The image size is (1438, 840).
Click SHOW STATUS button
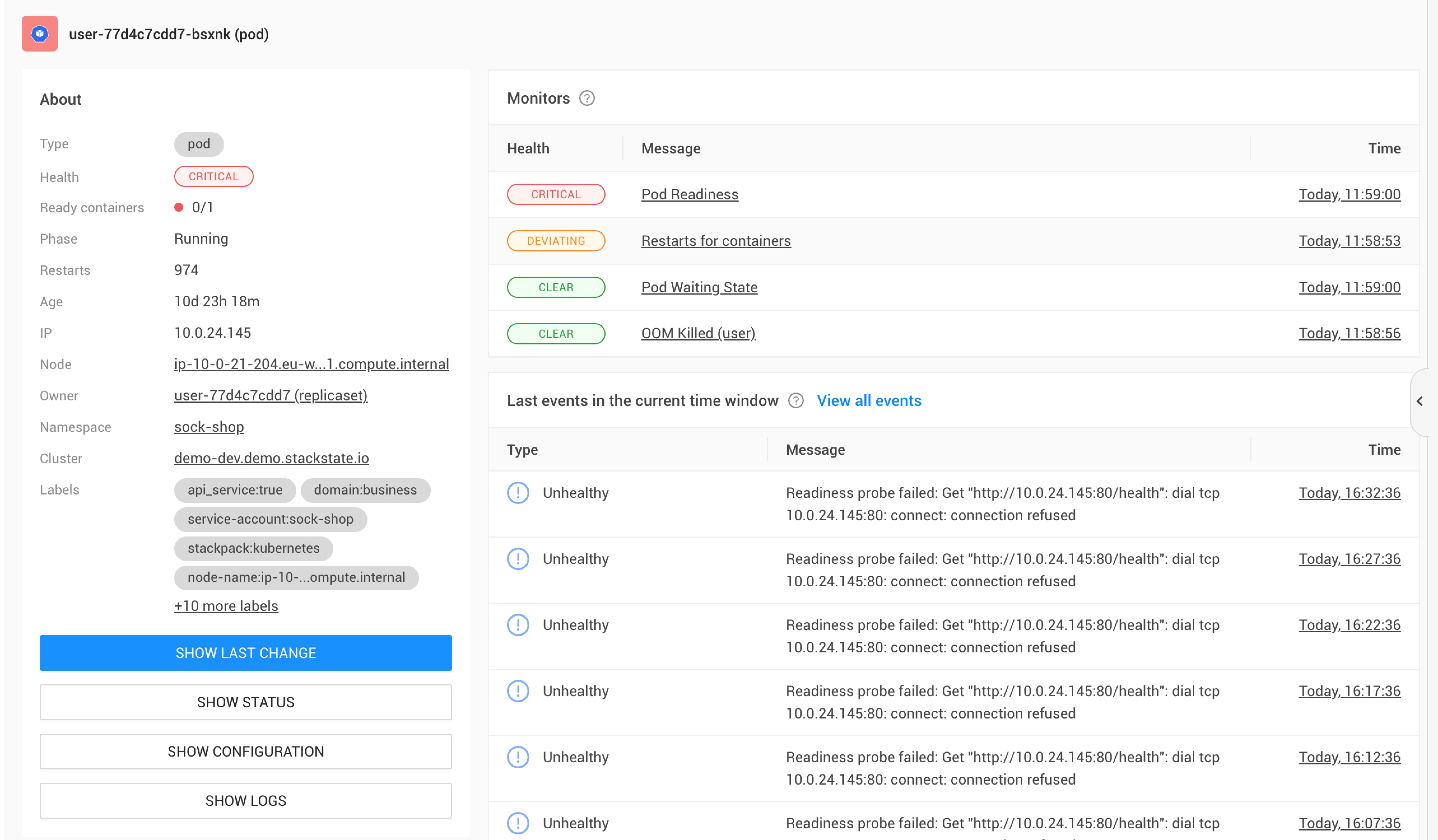[x=245, y=703]
